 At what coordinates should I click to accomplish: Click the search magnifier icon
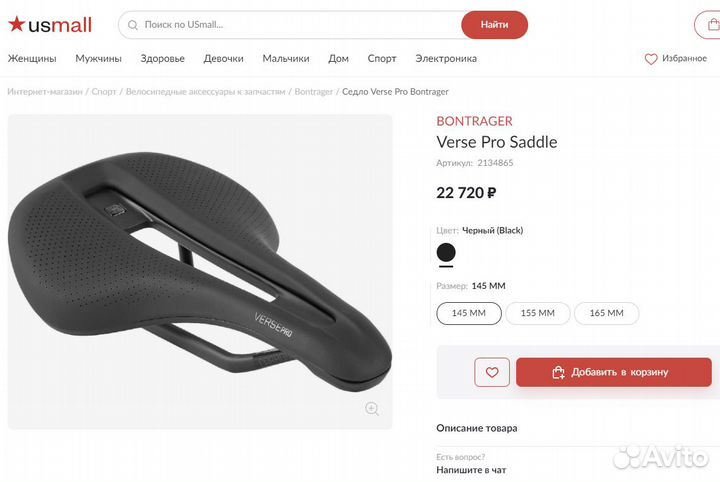pyautogui.click(x=133, y=25)
